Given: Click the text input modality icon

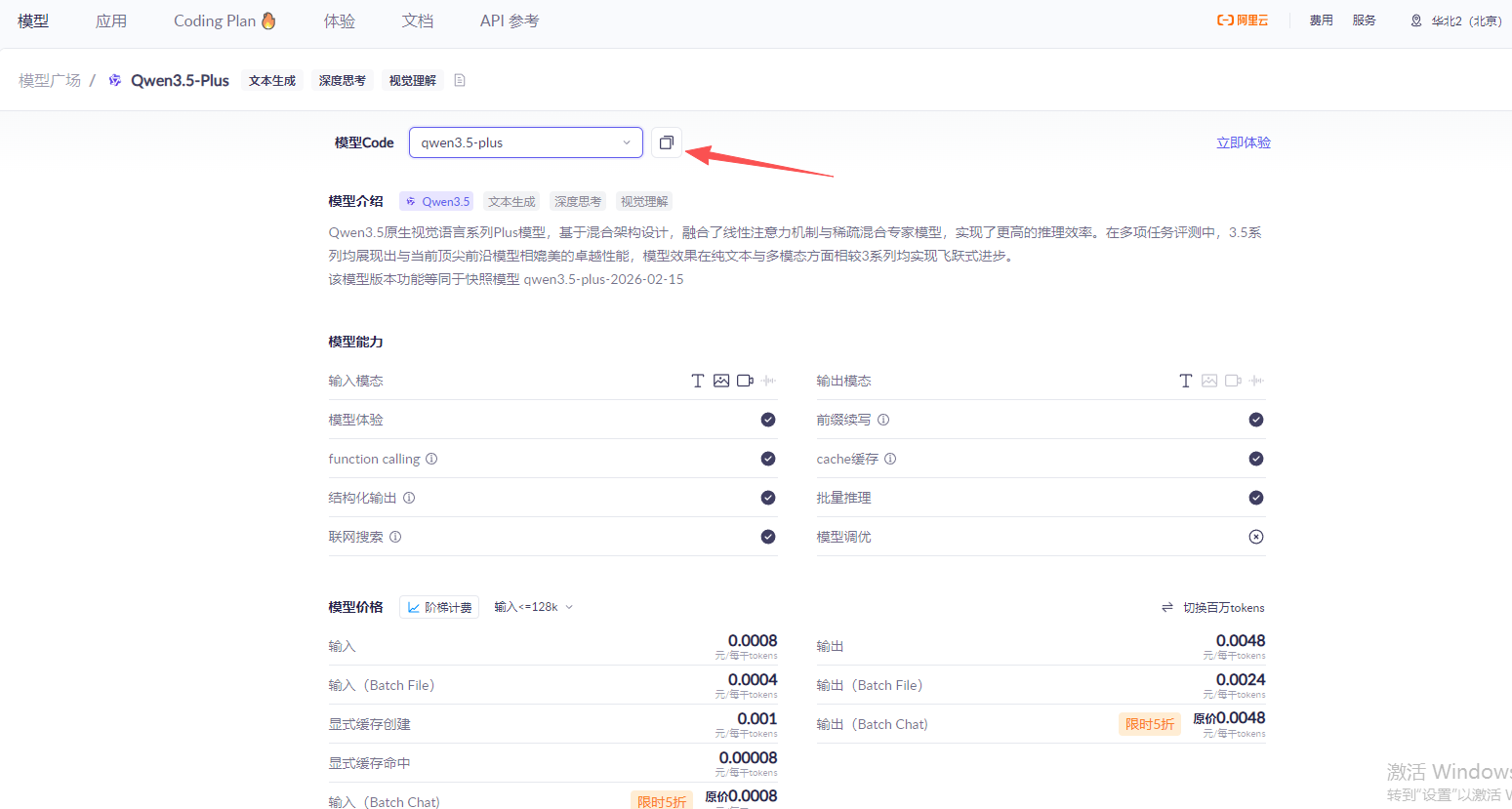Looking at the screenshot, I should (x=698, y=381).
